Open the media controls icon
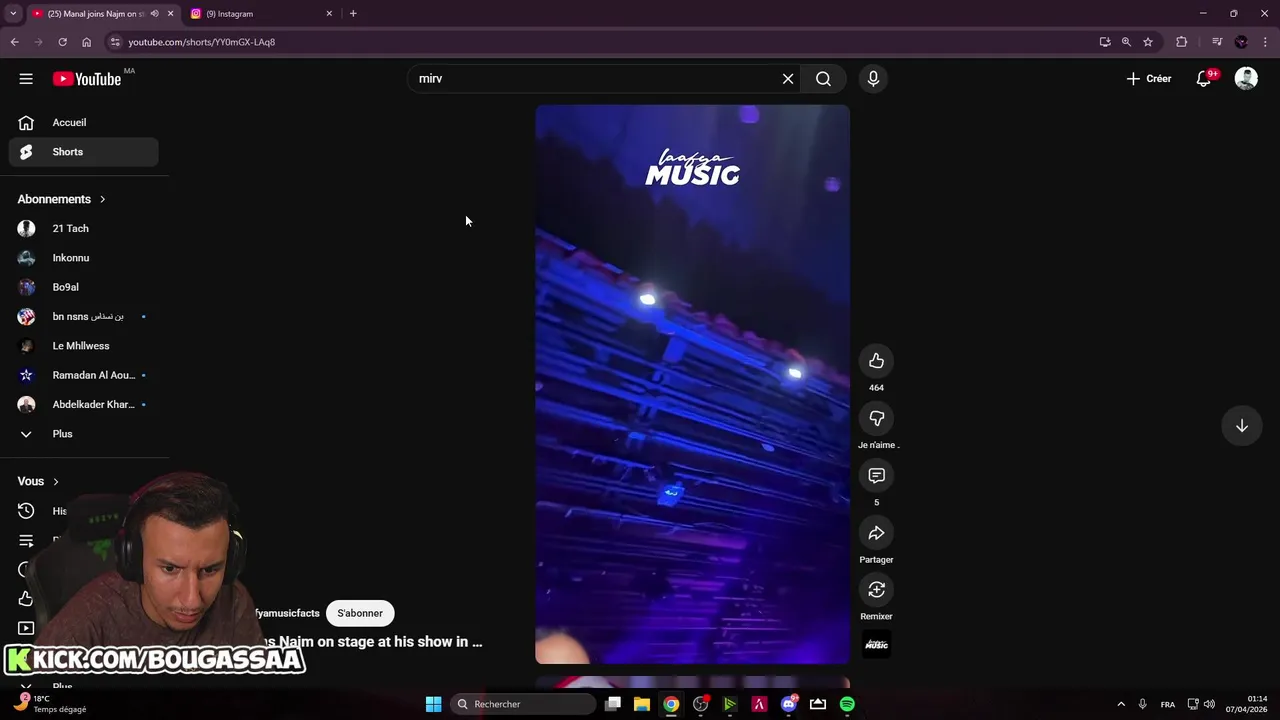The width and height of the screenshot is (1280, 720). coord(1217,42)
